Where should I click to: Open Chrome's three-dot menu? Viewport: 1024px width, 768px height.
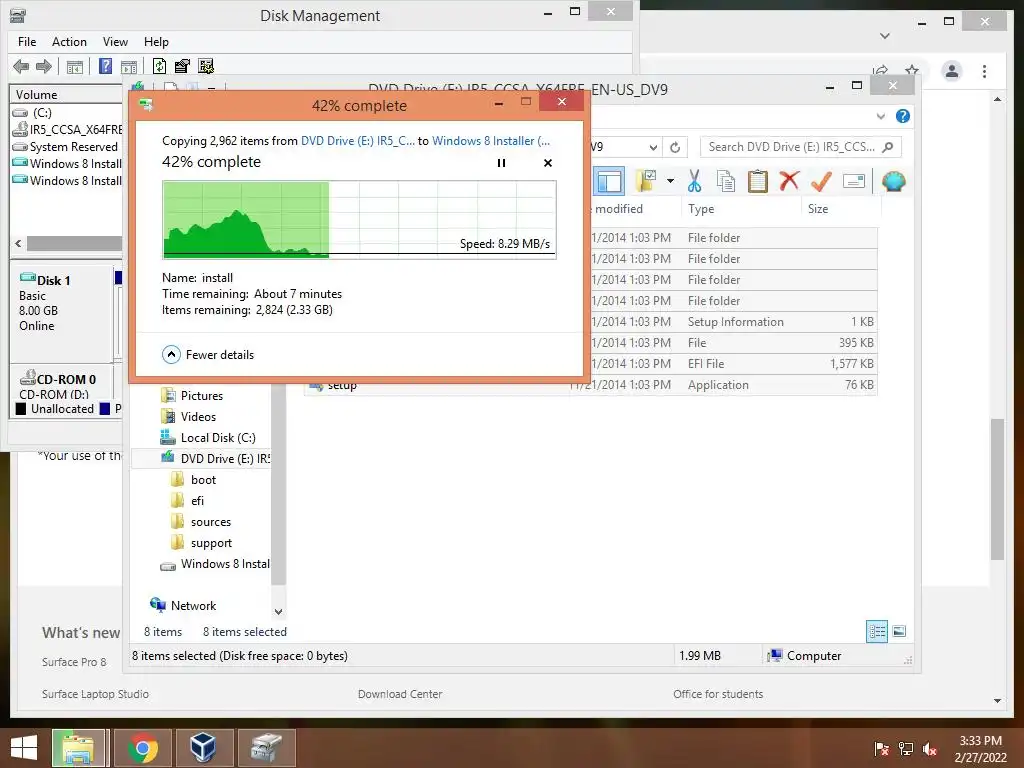(984, 71)
